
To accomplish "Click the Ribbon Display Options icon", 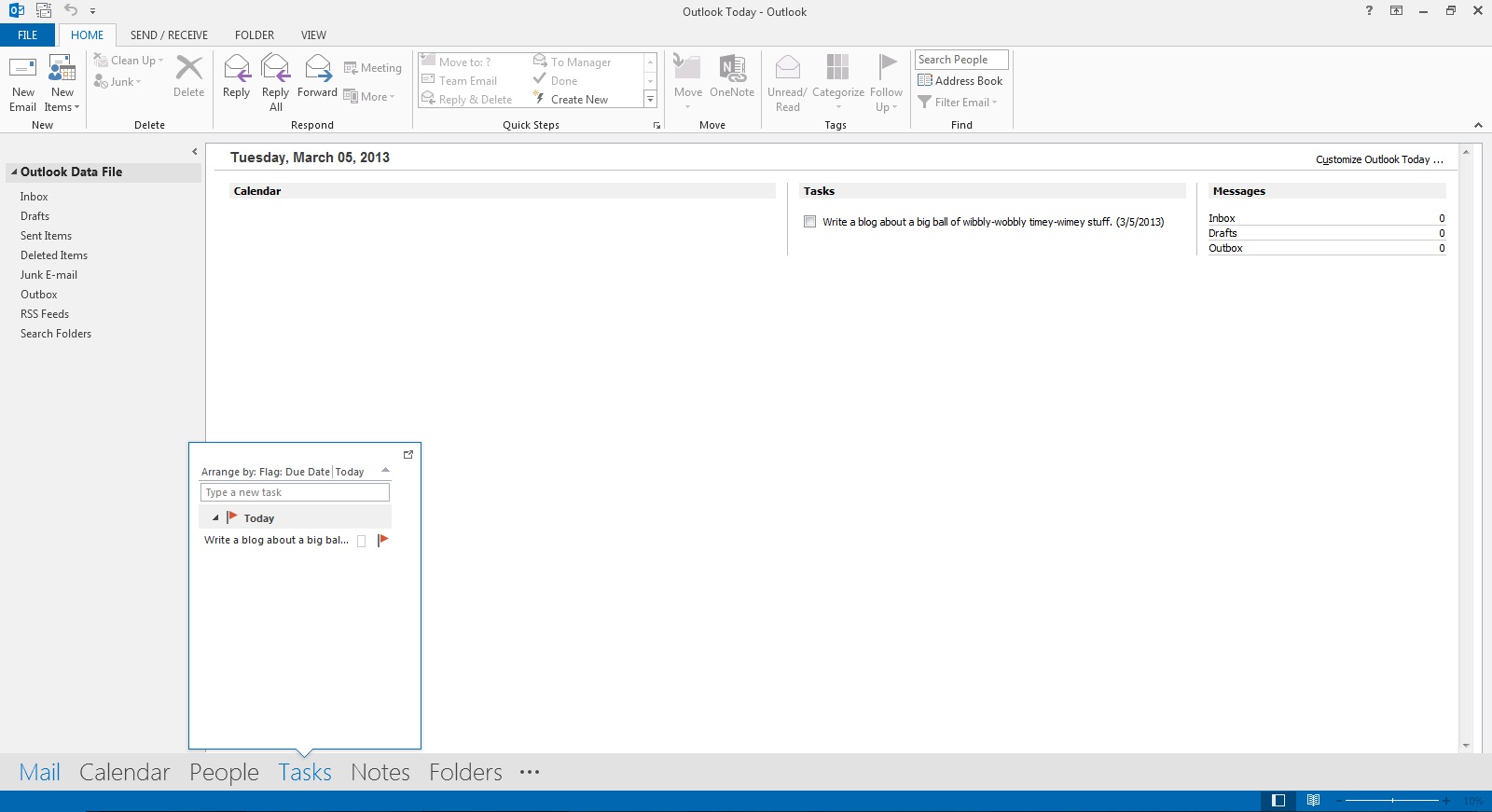I will click(x=1396, y=11).
